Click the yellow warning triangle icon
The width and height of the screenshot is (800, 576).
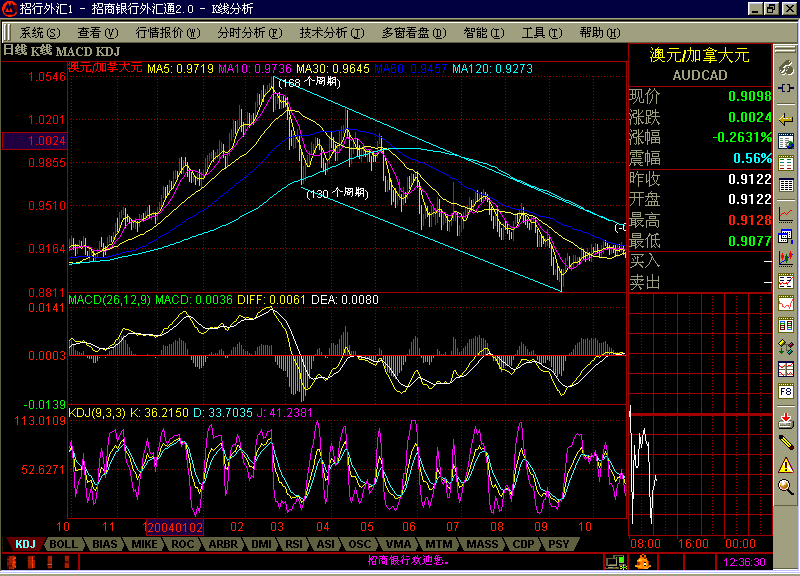point(786,465)
